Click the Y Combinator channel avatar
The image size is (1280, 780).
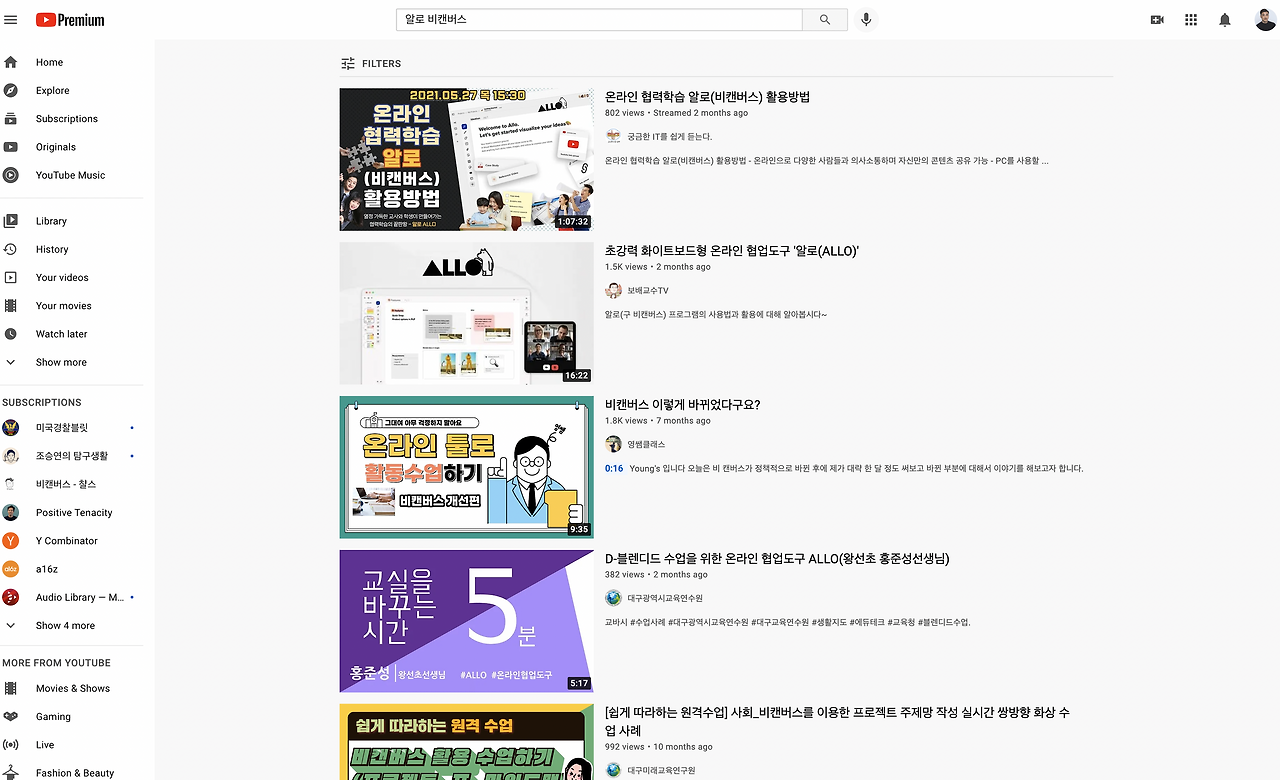[x=11, y=541]
